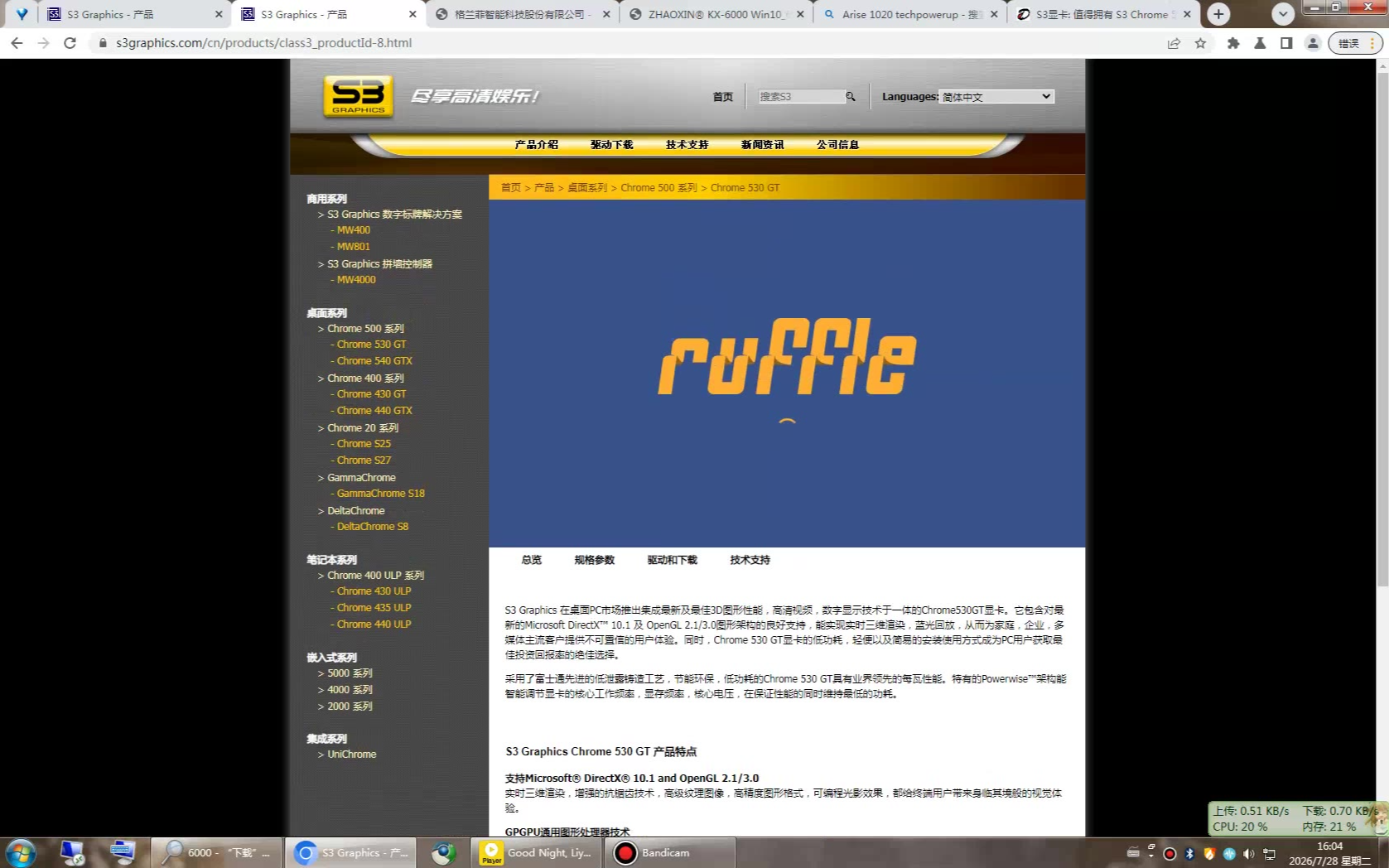Open the Languages dropdown
1389x868 pixels.
996,97
